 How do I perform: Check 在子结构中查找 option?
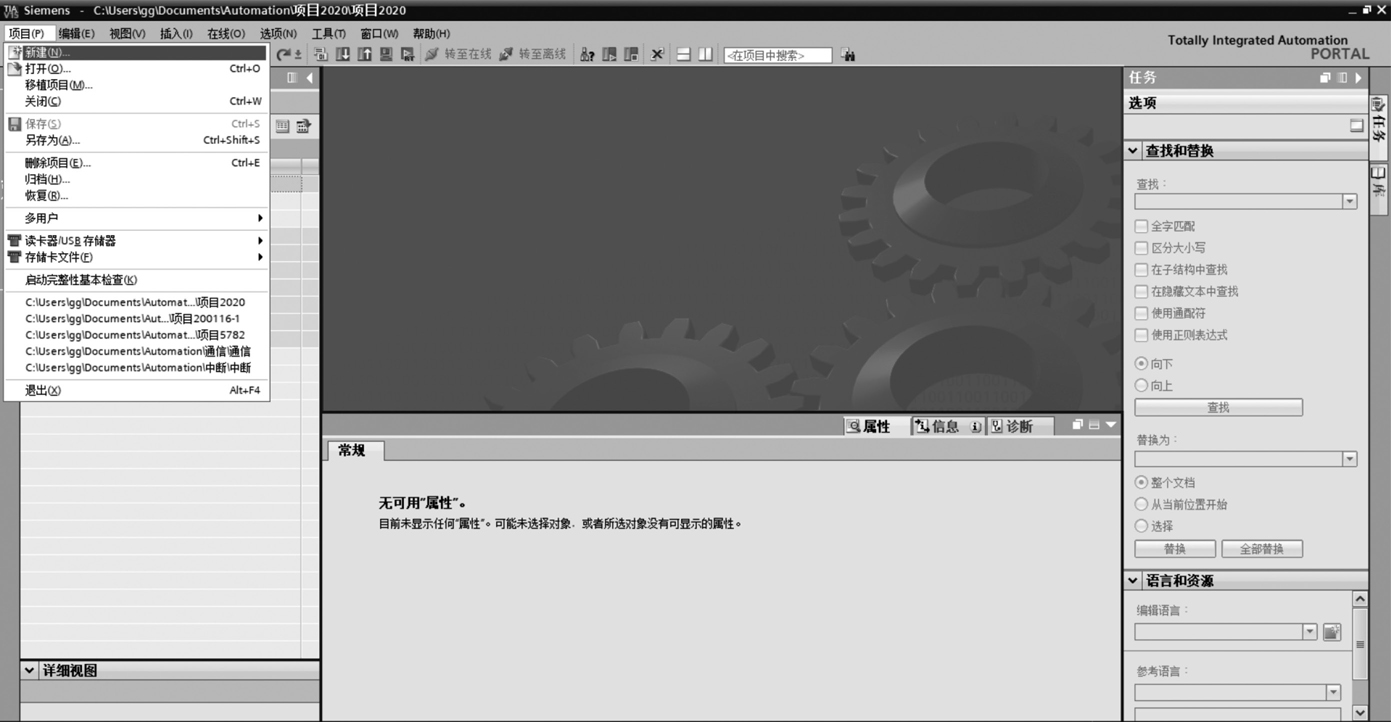pos(1141,270)
